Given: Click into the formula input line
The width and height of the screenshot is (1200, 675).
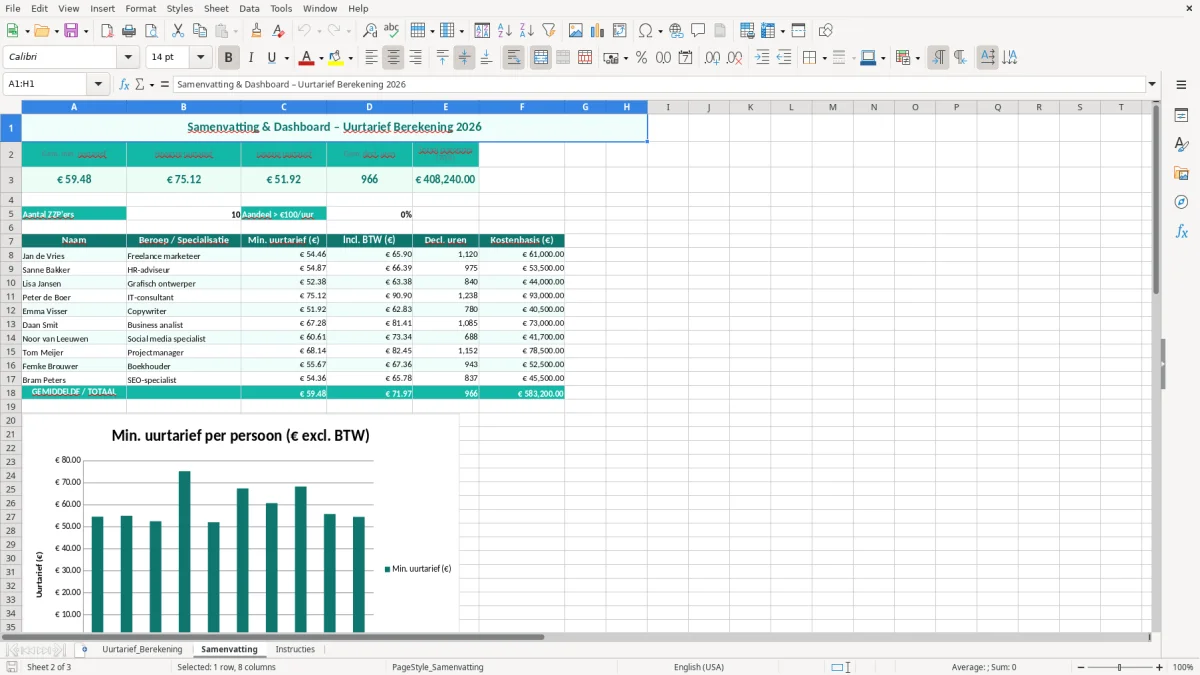Looking at the screenshot, I should tap(659, 85).
